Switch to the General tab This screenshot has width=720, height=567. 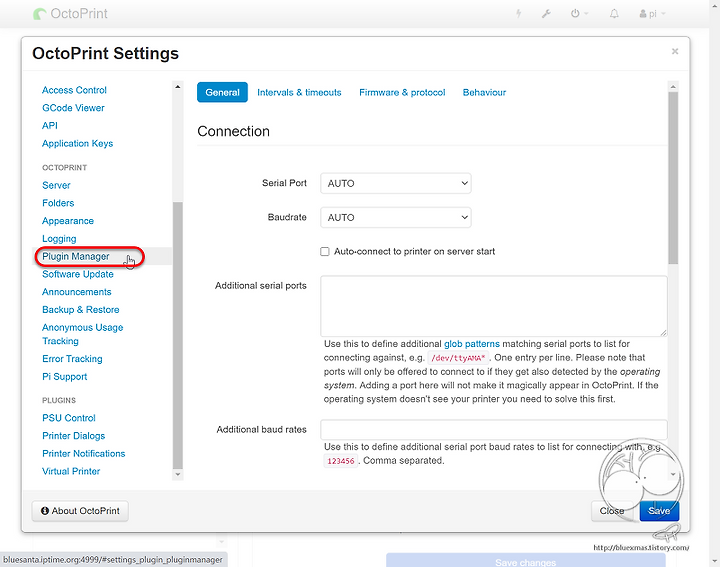click(x=222, y=92)
